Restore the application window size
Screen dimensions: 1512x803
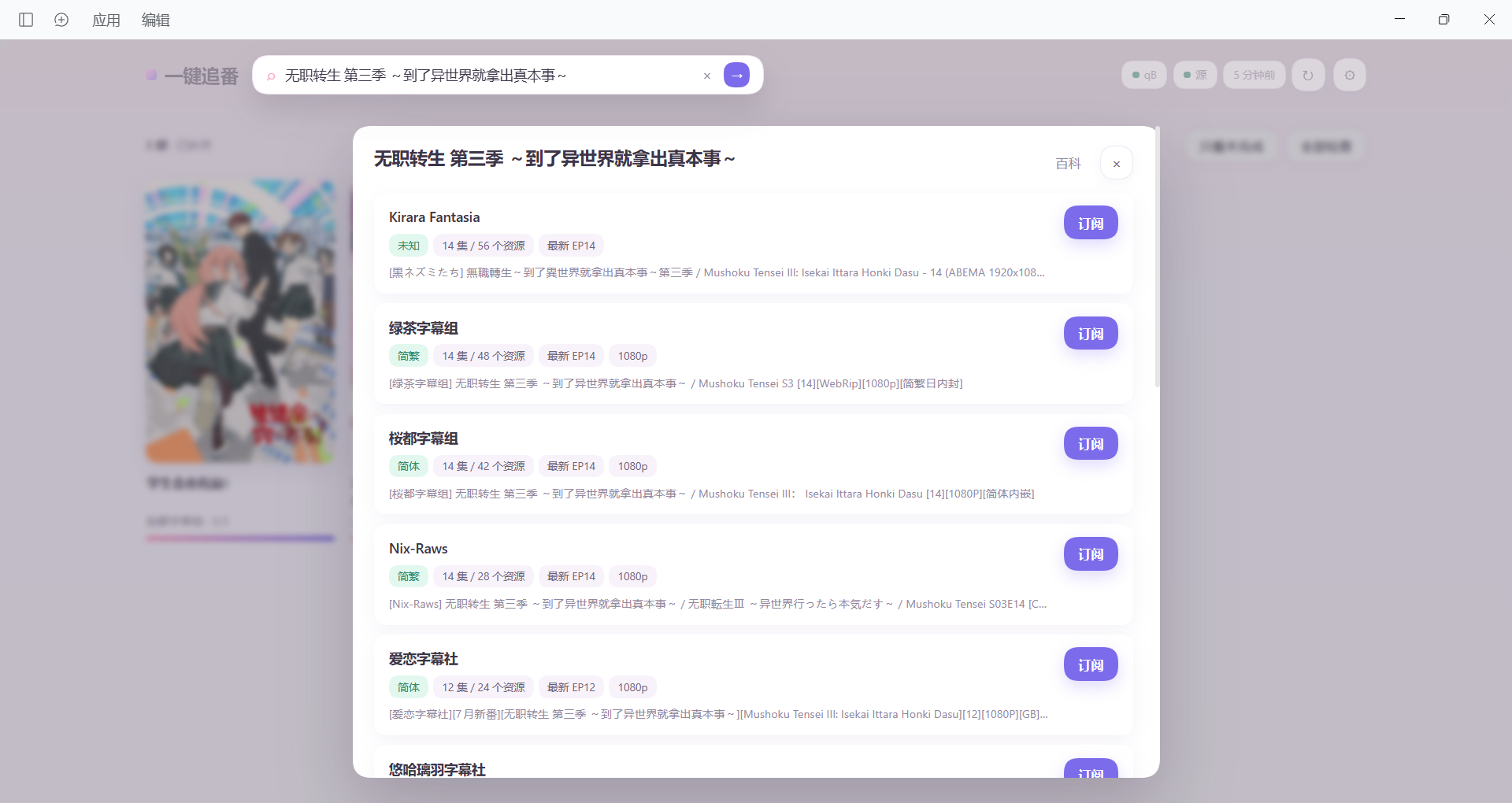click(1443, 20)
